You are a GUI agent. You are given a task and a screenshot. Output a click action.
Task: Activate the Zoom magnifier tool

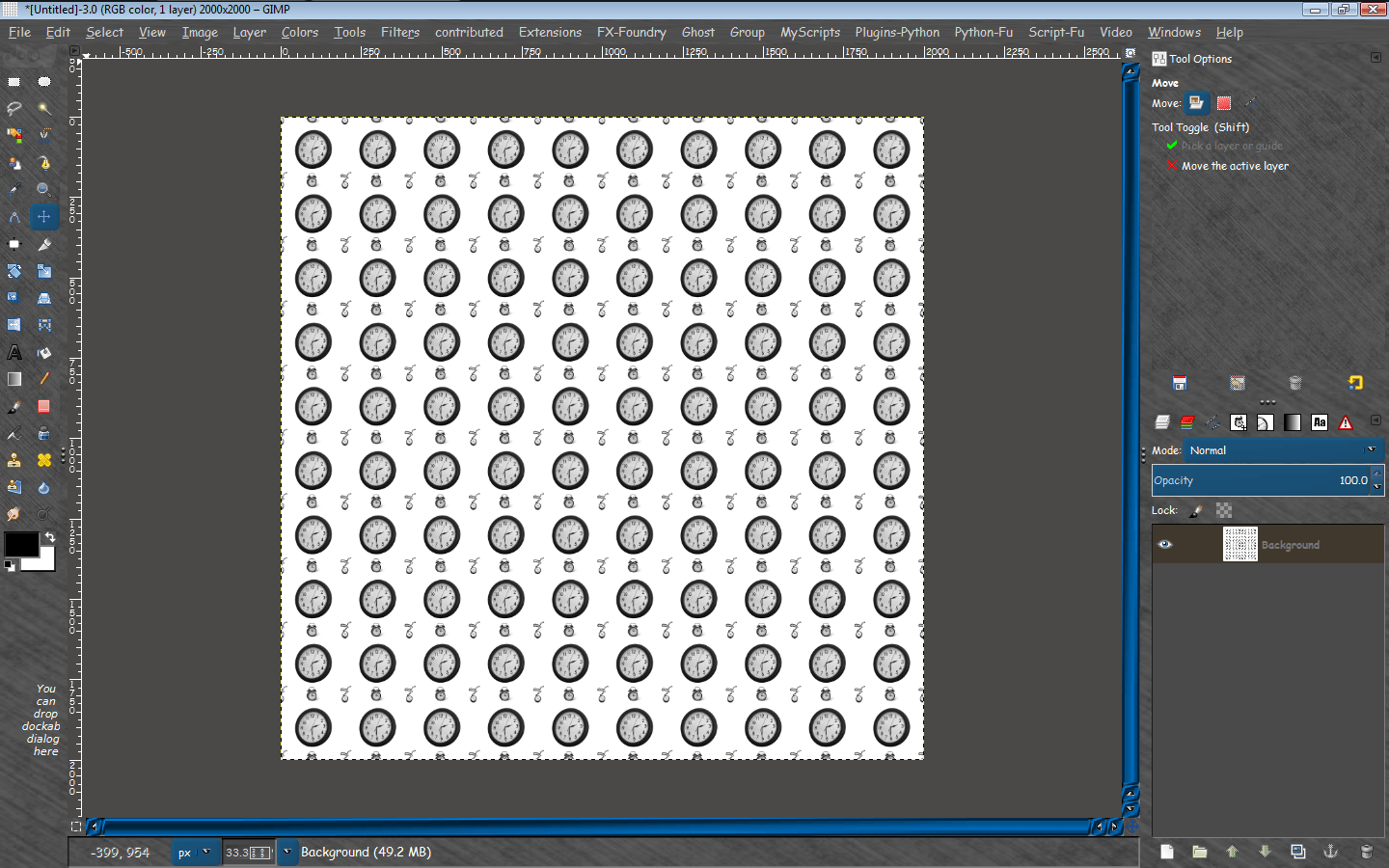pyautogui.click(x=43, y=189)
